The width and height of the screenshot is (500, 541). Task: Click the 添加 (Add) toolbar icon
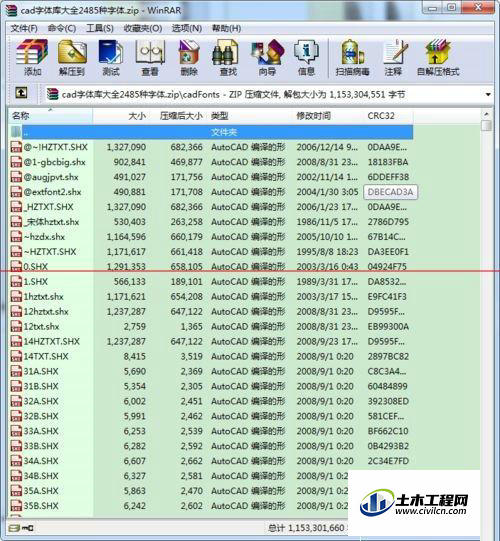click(32, 52)
